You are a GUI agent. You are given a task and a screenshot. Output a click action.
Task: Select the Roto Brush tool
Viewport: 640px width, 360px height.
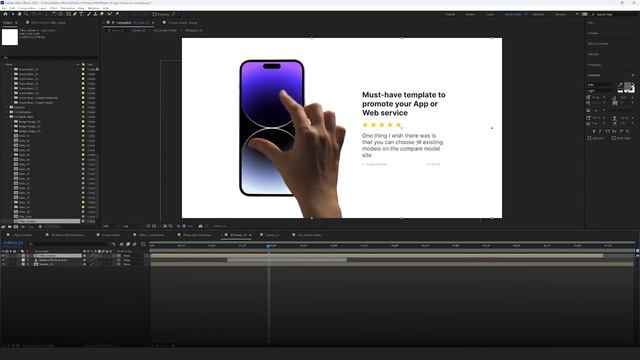coord(110,14)
